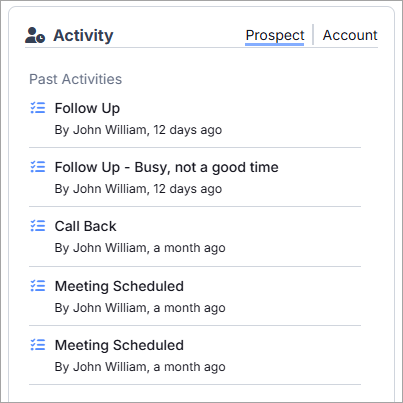Click author line under last Meeting Scheduled
Screen dimensions: 403x403
pyautogui.click(x=140, y=367)
